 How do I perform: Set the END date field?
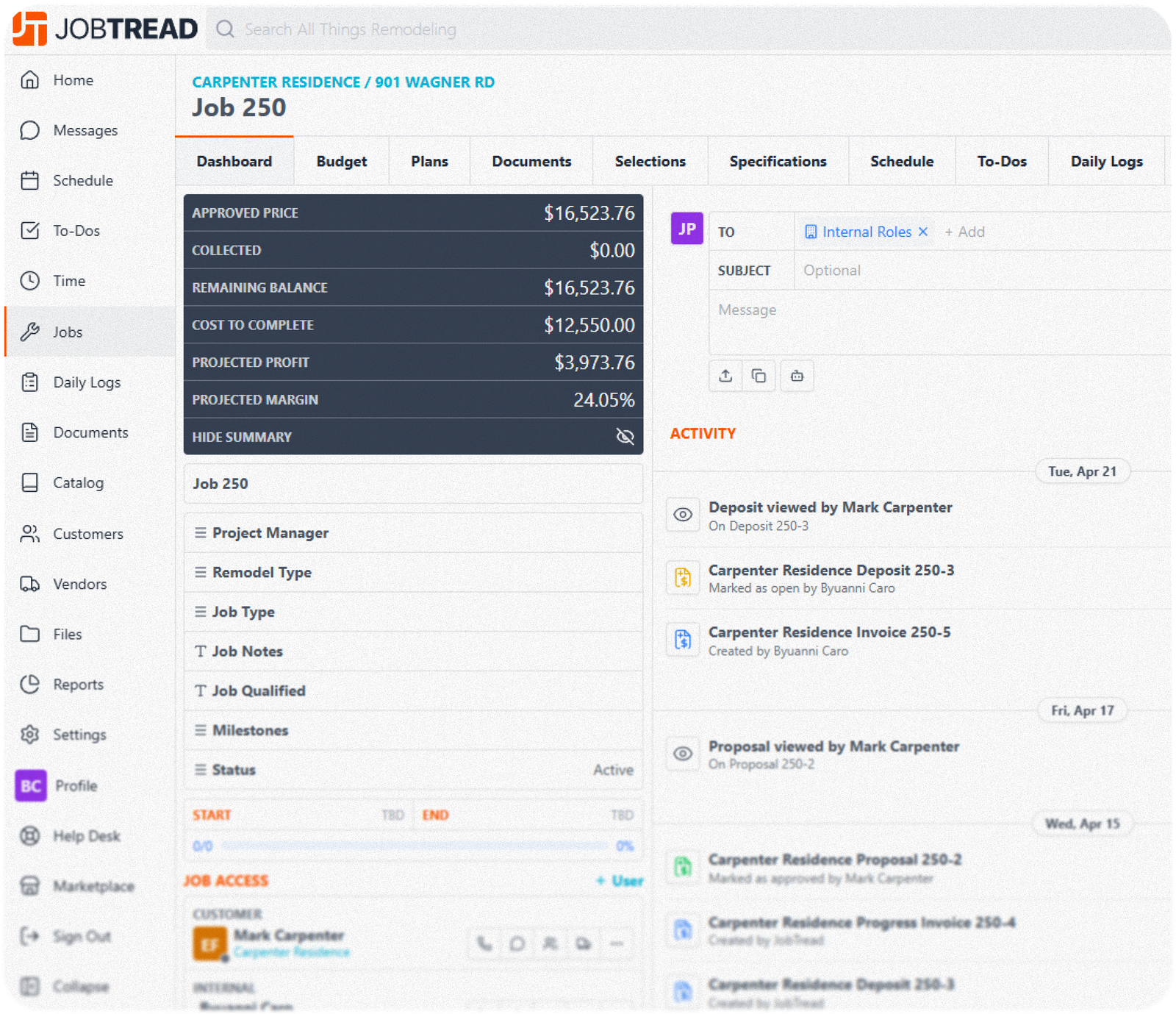coord(528,815)
